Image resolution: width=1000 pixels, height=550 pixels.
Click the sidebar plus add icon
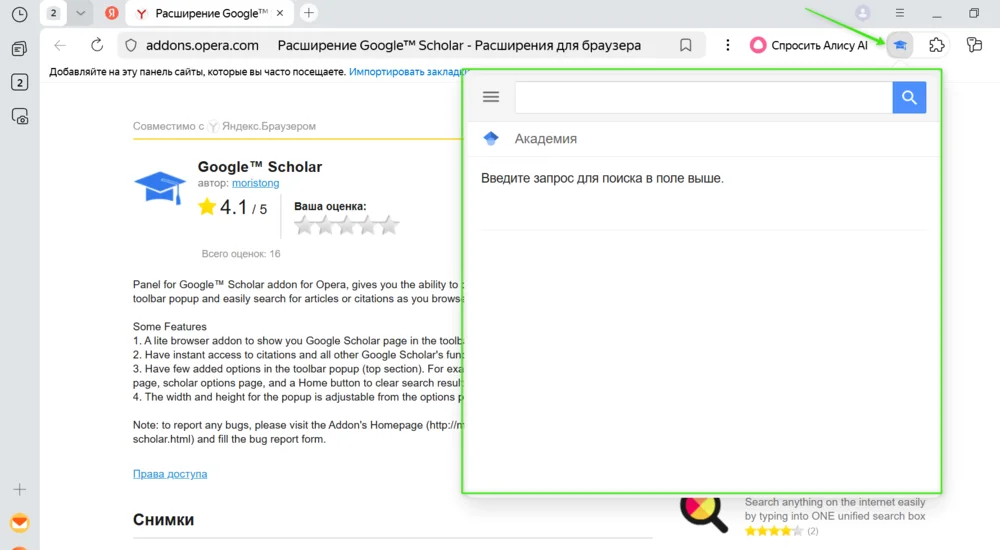20,489
